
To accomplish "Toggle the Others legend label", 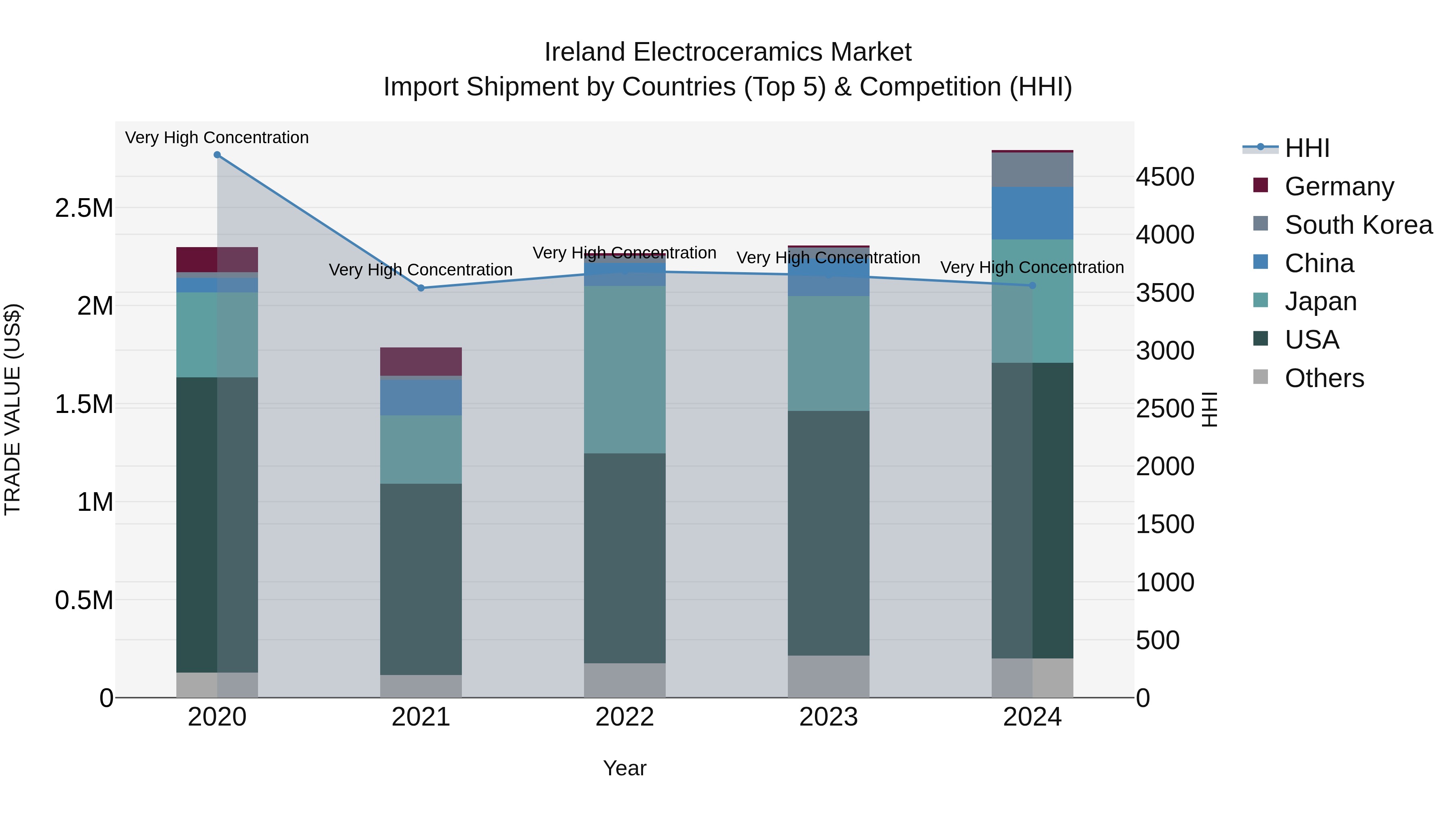I will [1324, 378].
